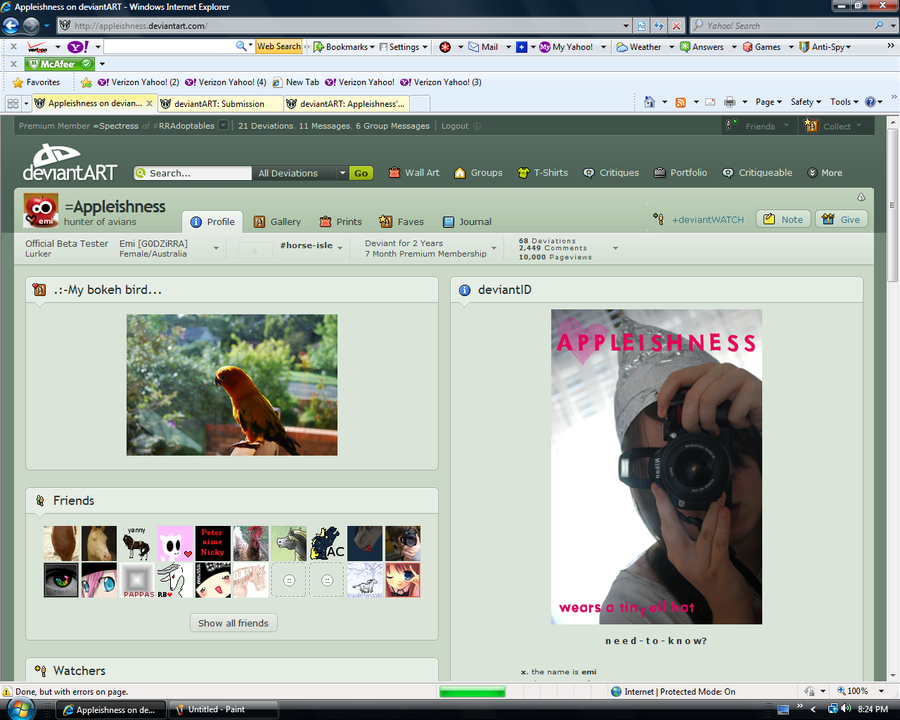Click the Print icon in the command bar
This screenshot has height=720, width=900.
pyautogui.click(x=730, y=102)
